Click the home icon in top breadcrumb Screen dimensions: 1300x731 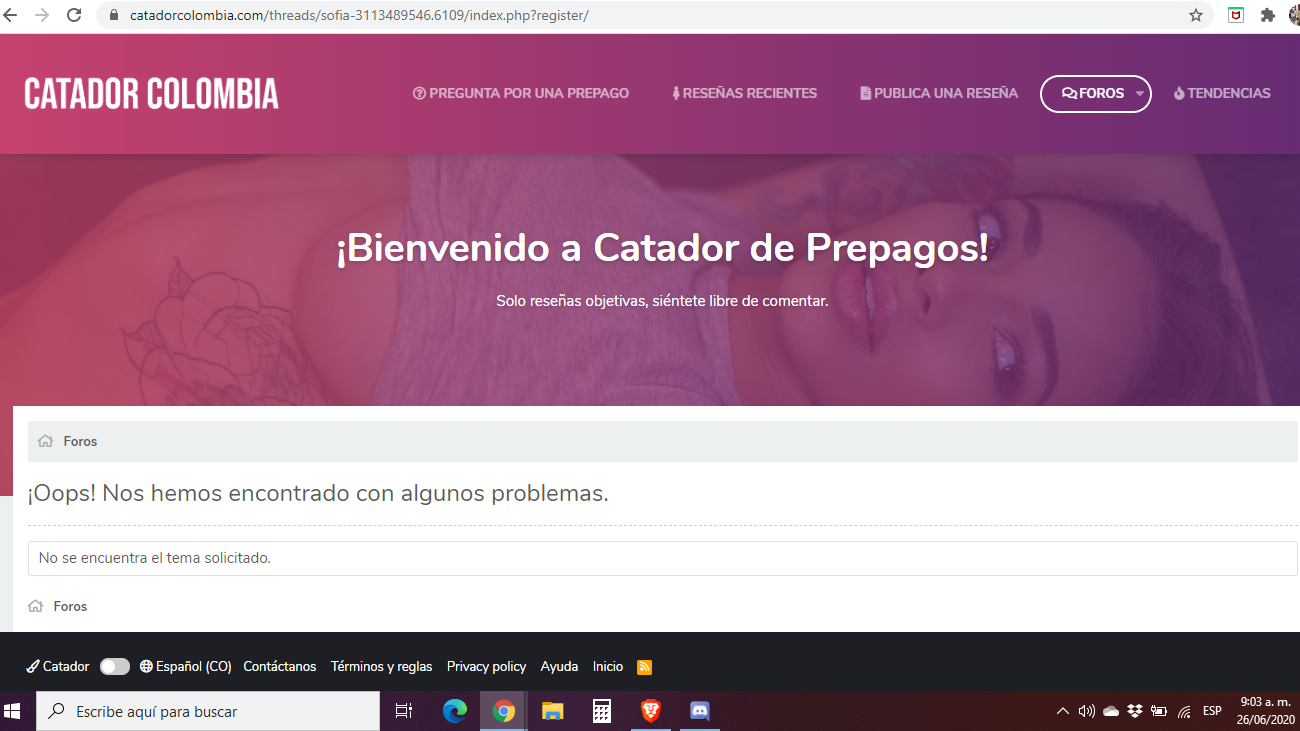pos(45,441)
